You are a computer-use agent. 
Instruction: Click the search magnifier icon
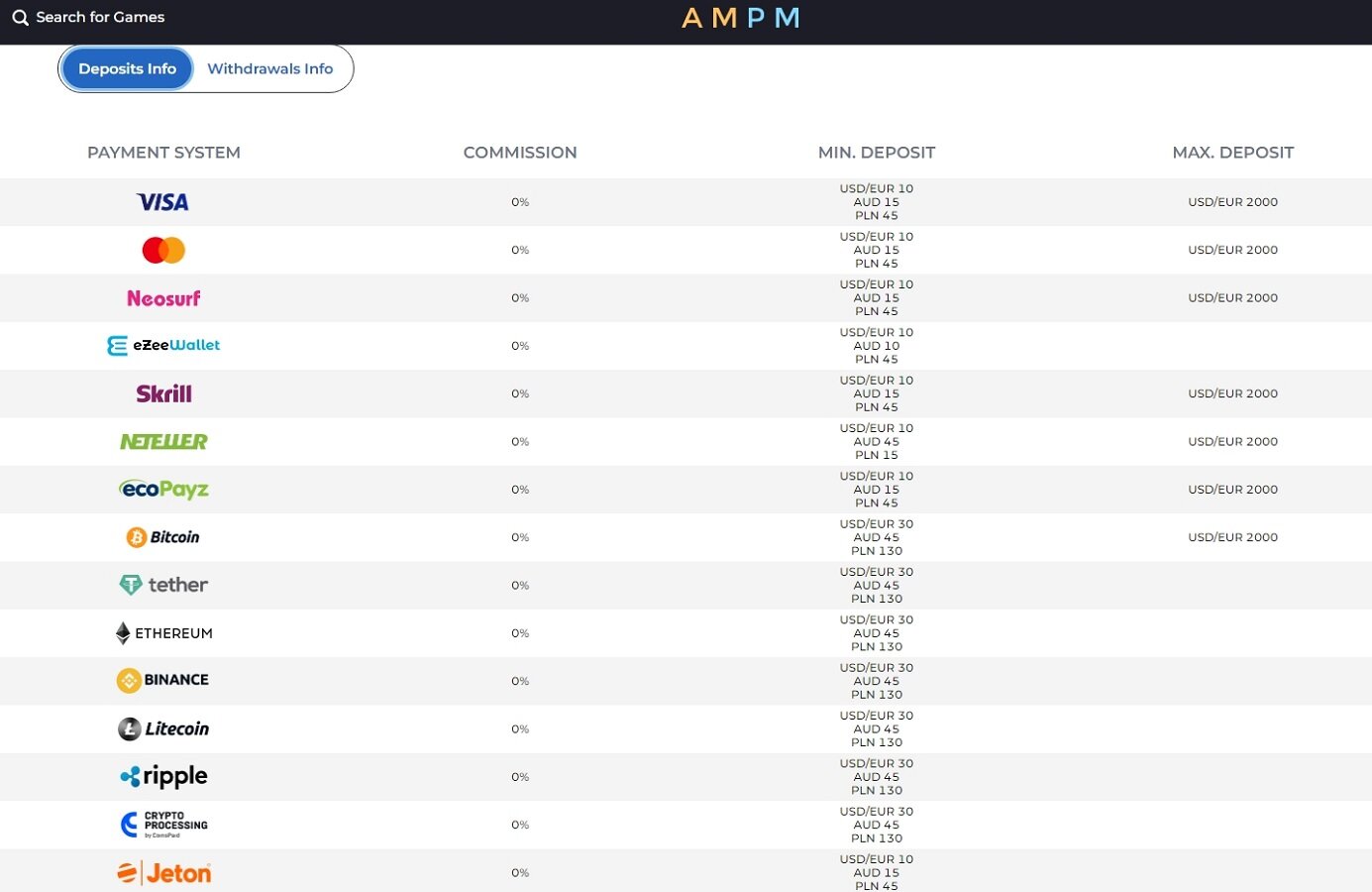click(x=20, y=18)
